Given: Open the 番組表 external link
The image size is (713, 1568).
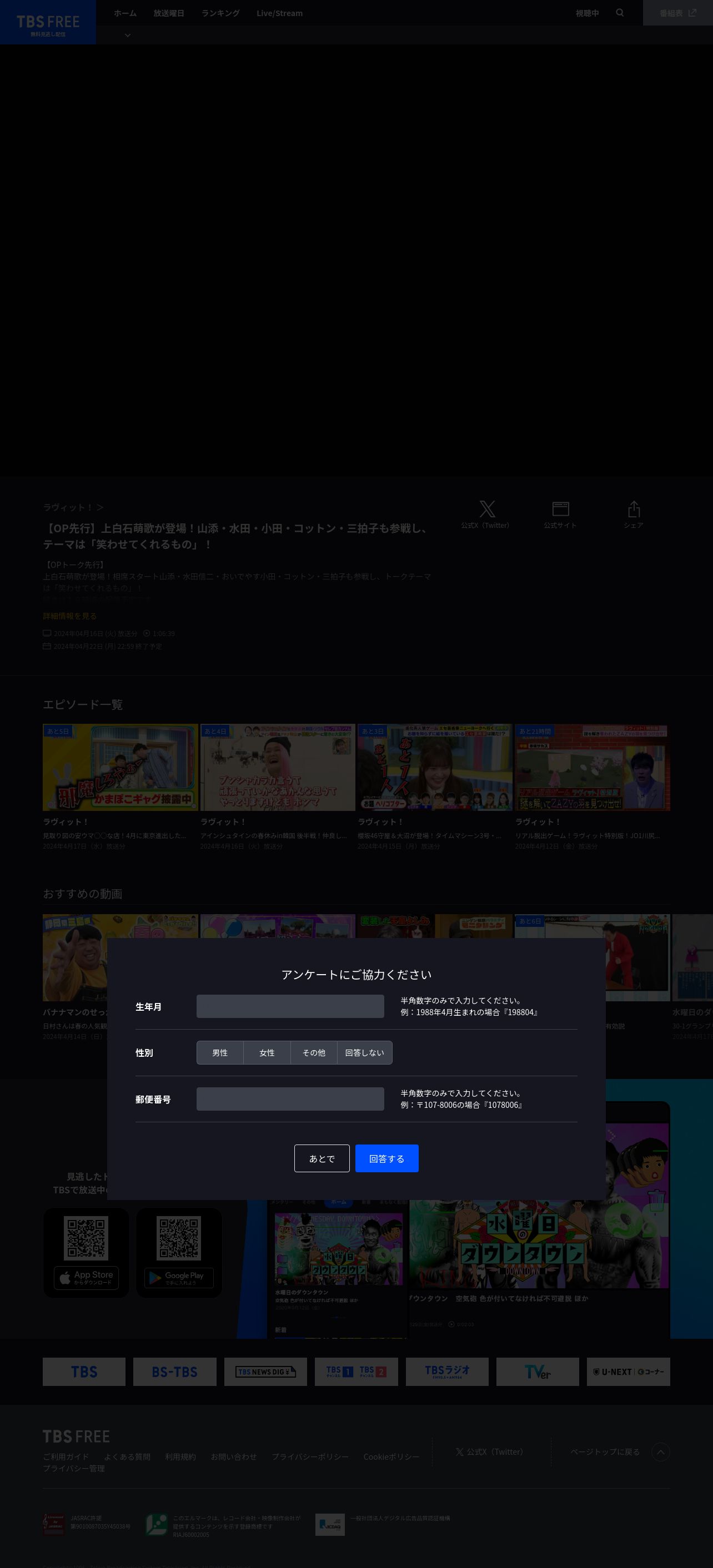Looking at the screenshot, I should pyautogui.click(x=677, y=13).
